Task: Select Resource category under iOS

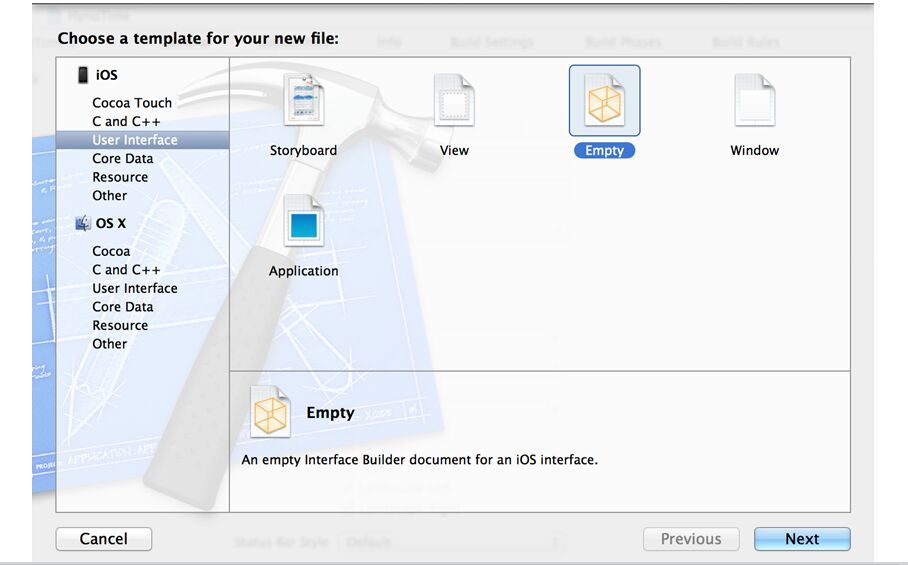Action: tap(120, 177)
